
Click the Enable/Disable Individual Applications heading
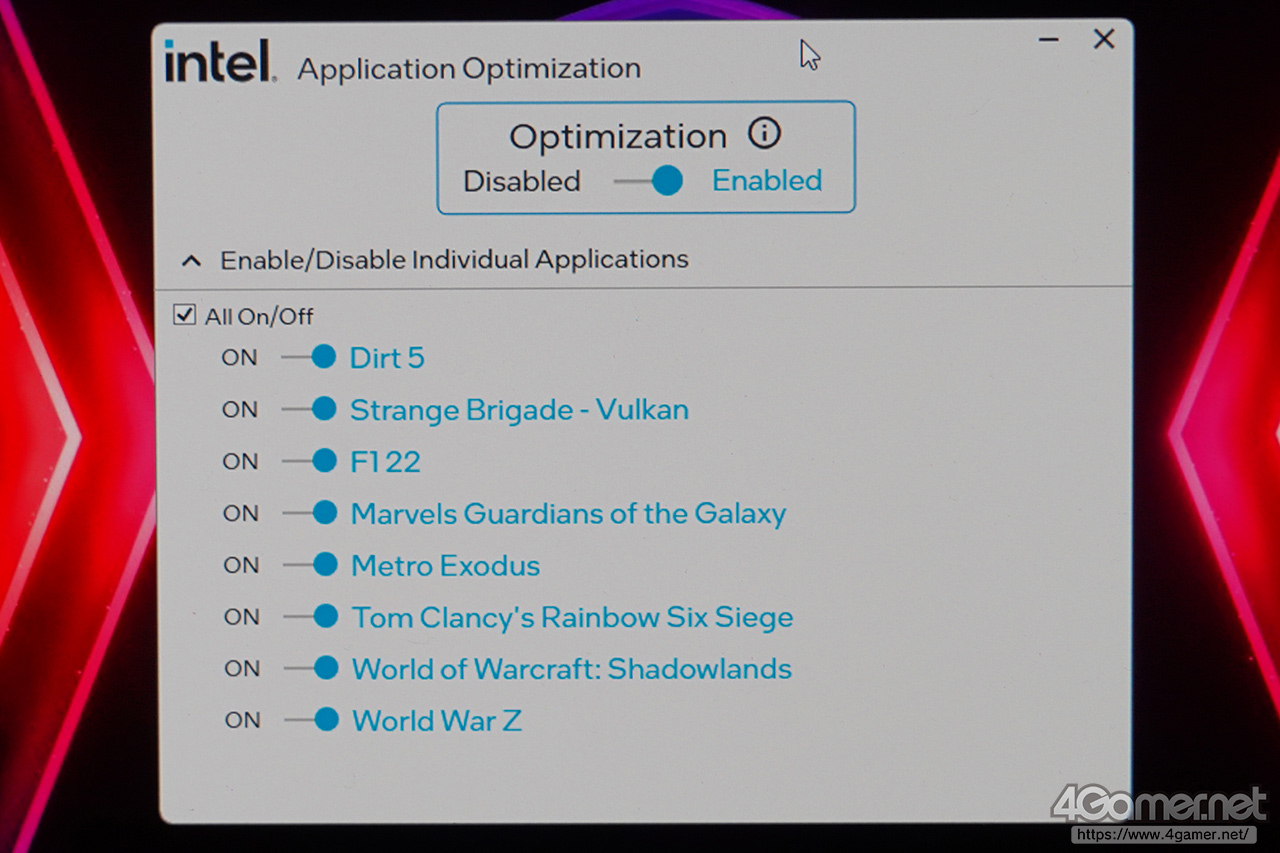(x=454, y=260)
